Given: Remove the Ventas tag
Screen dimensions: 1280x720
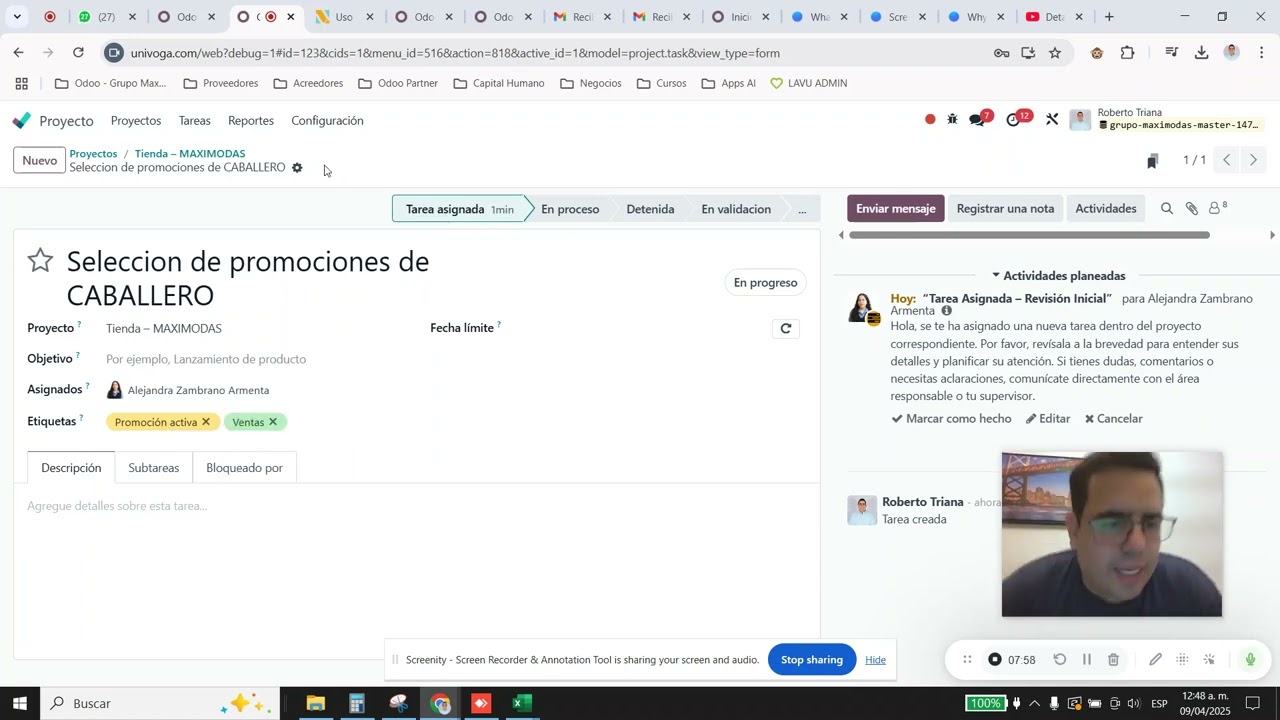Looking at the screenshot, I should coord(273,422).
